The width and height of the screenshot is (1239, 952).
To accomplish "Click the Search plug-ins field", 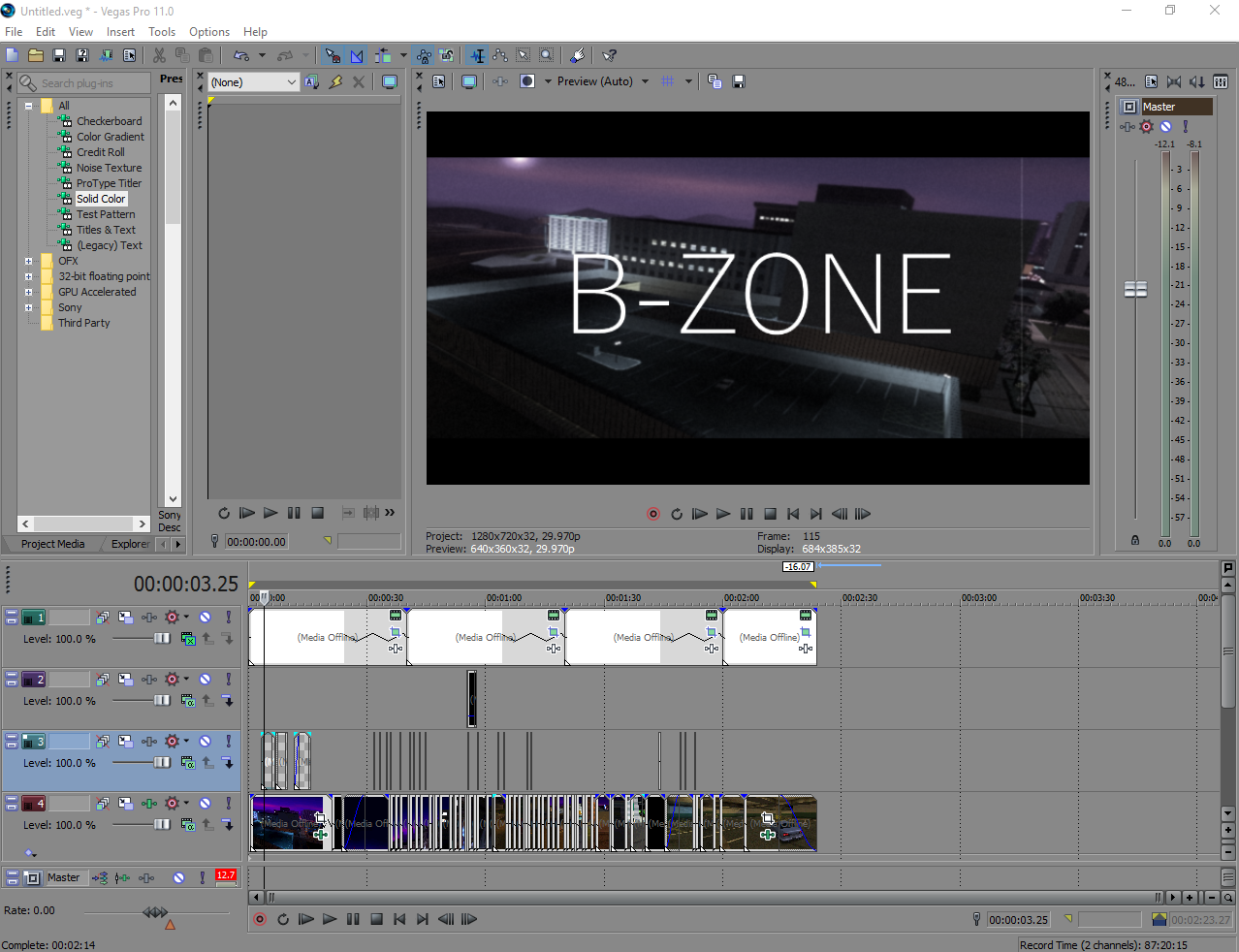I will click(x=84, y=83).
